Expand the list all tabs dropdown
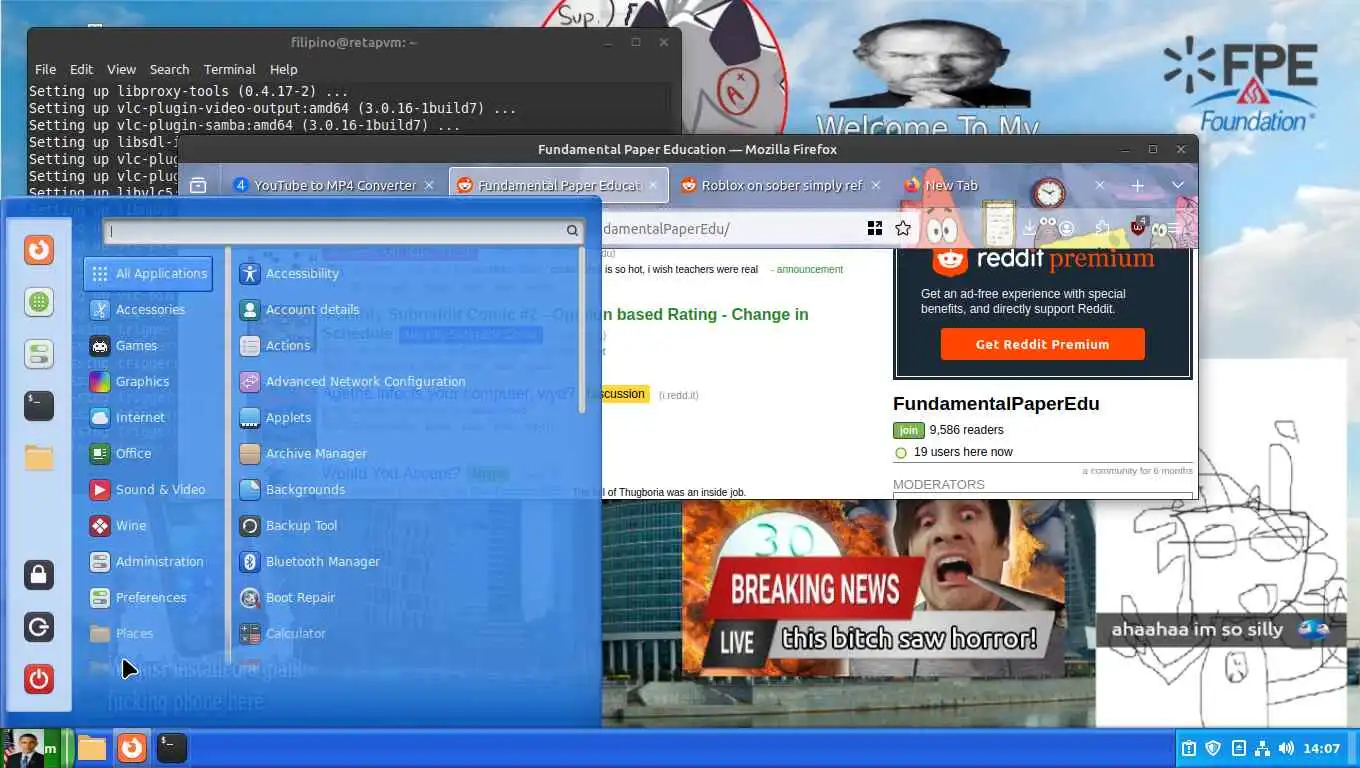 1177,185
